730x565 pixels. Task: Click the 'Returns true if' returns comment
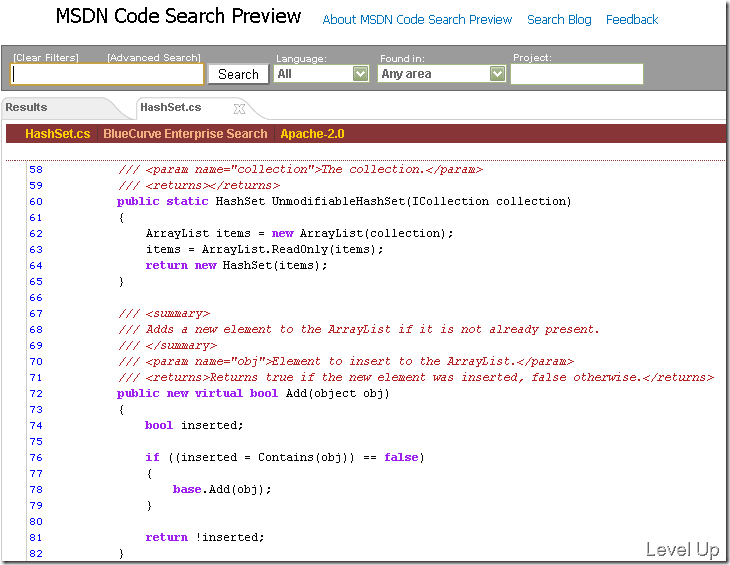(x=416, y=377)
